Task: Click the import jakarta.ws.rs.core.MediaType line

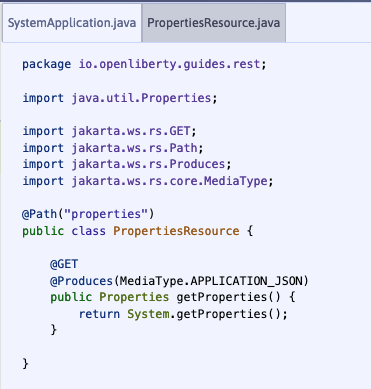Action: click(148, 181)
